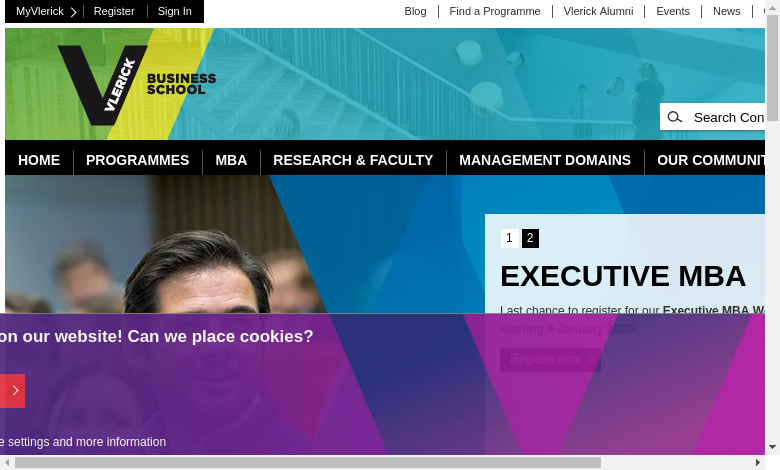Click the horizontal scrollbar thumb
The image size is (780, 470).
click(307, 462)
